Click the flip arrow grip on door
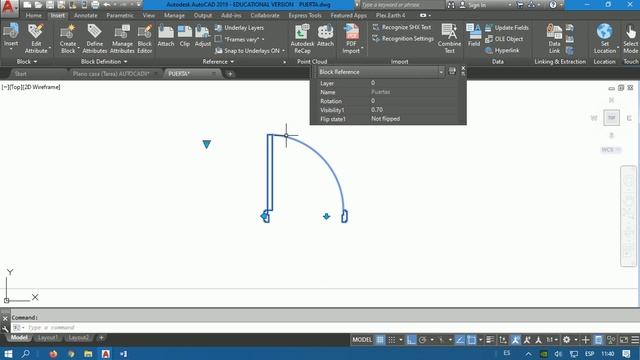This screenshot has height=360, width=640. (x=326, y=216)
